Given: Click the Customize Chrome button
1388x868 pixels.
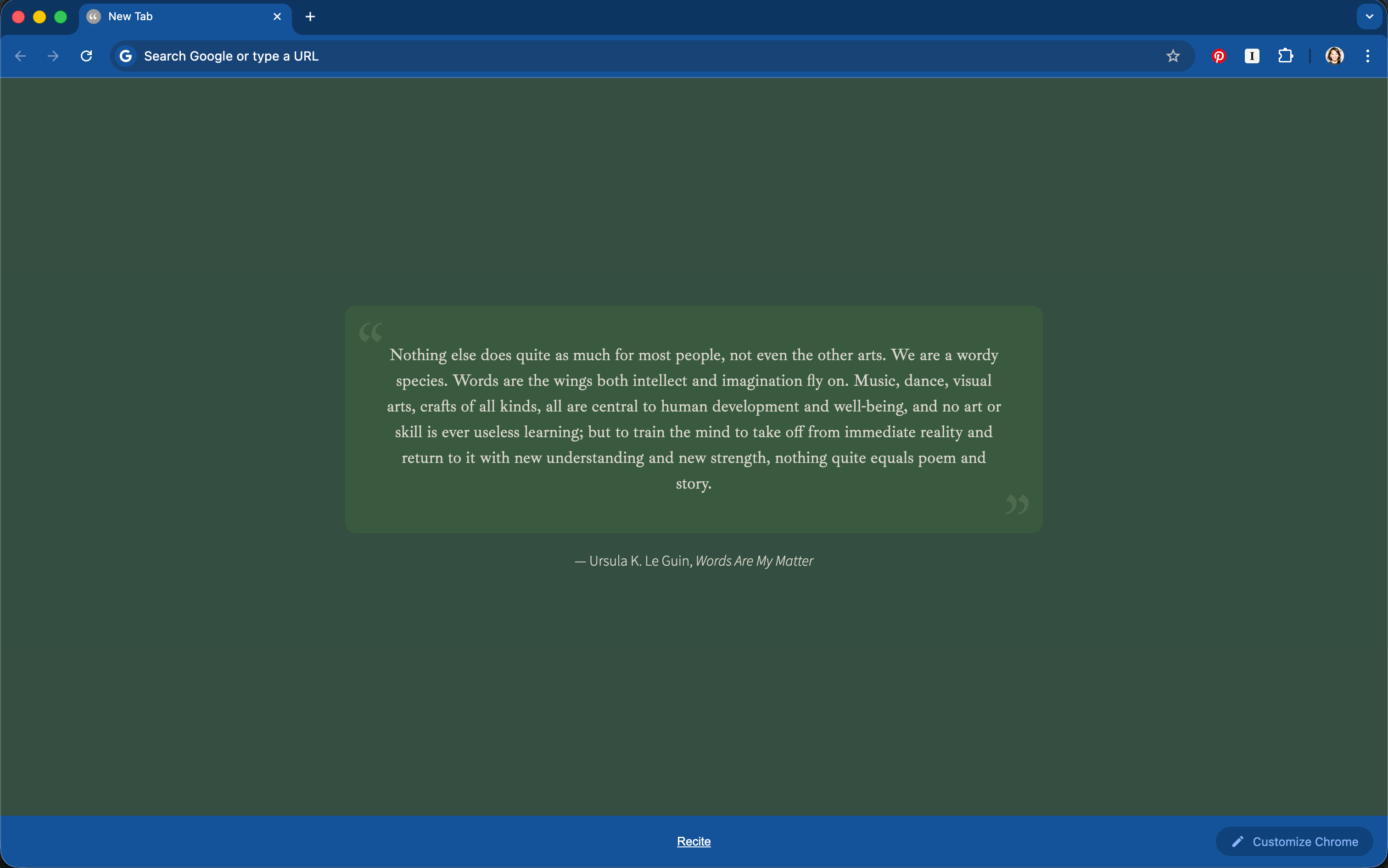Looking at the screenshot, I should 1294,841.
